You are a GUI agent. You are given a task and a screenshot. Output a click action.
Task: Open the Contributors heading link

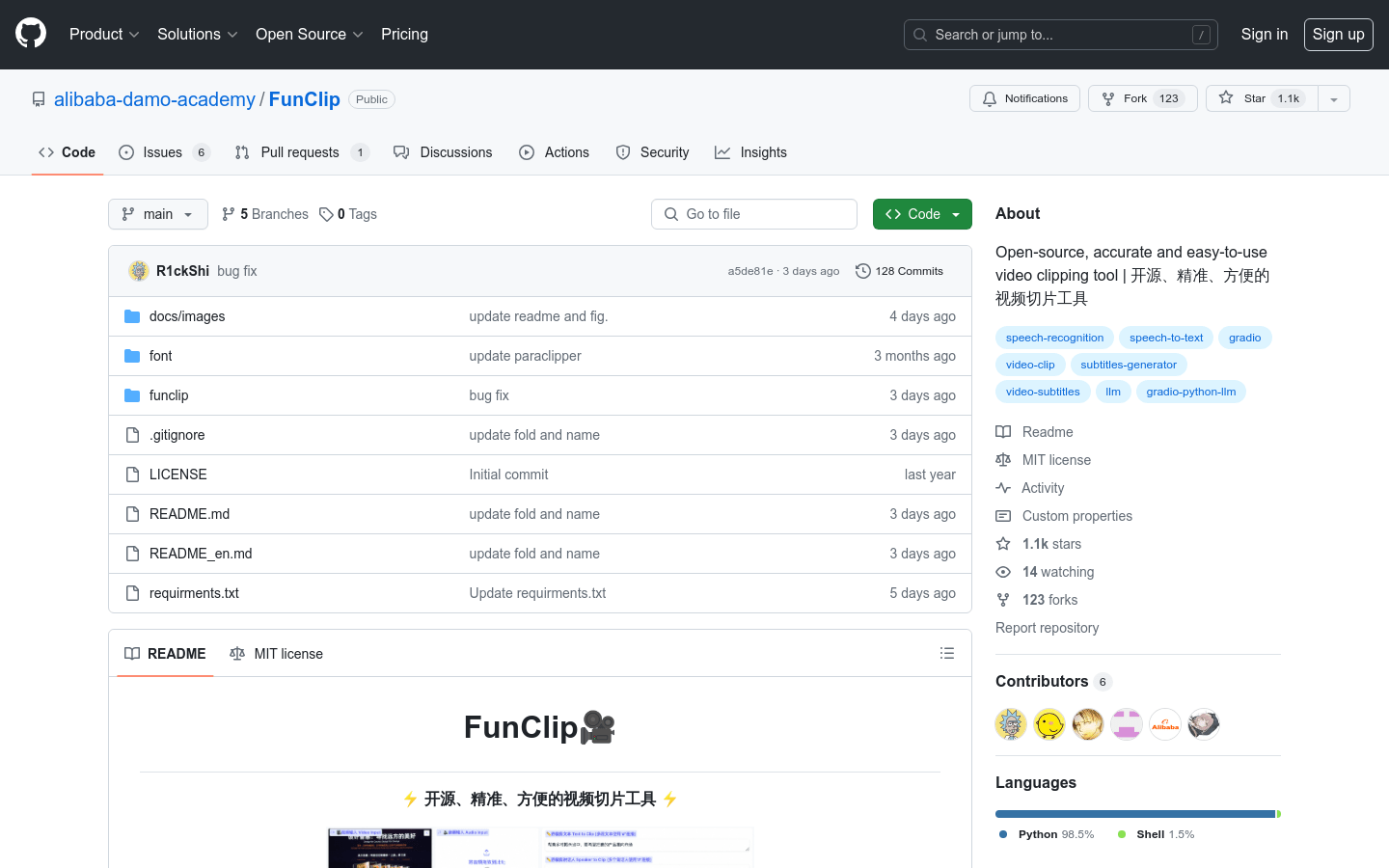point(1053,681)
